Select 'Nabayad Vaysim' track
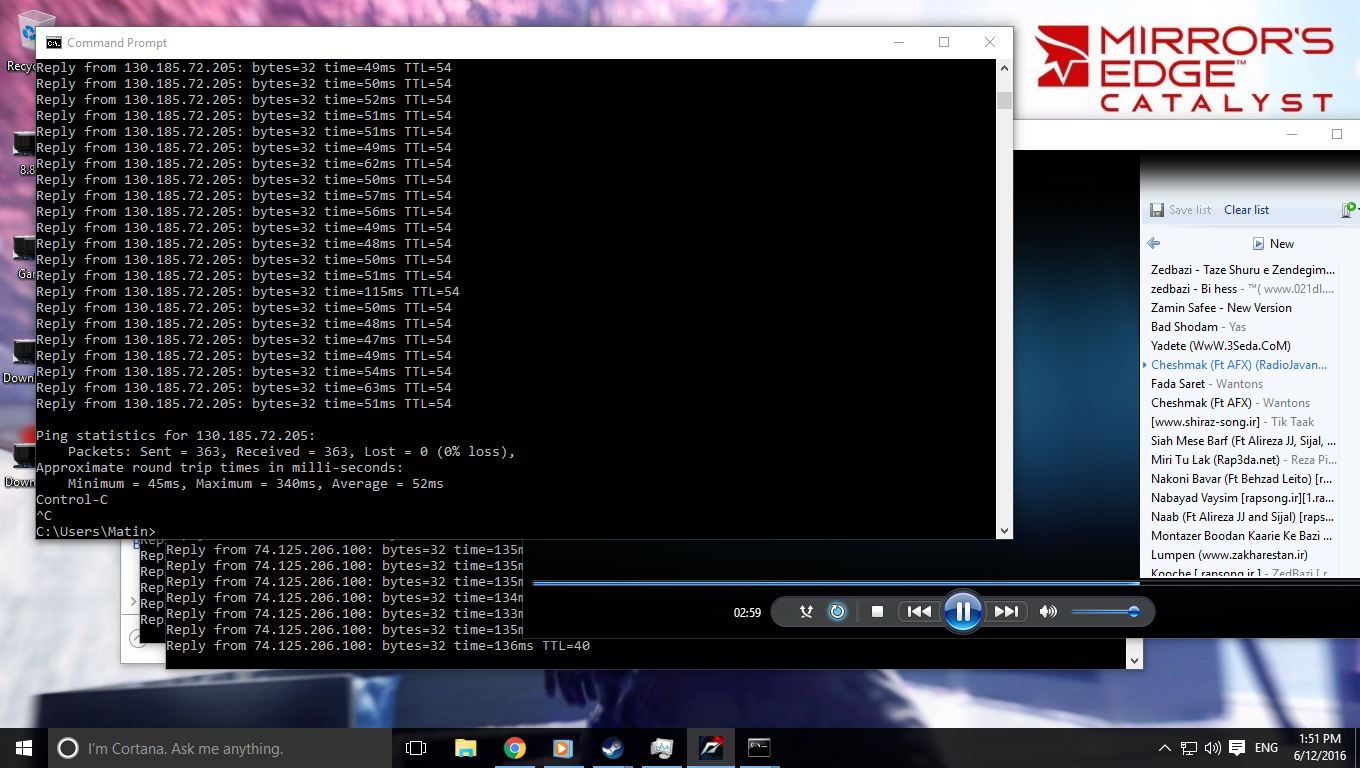Viewport: 1360px width, 768px height. coord(1242,498)
